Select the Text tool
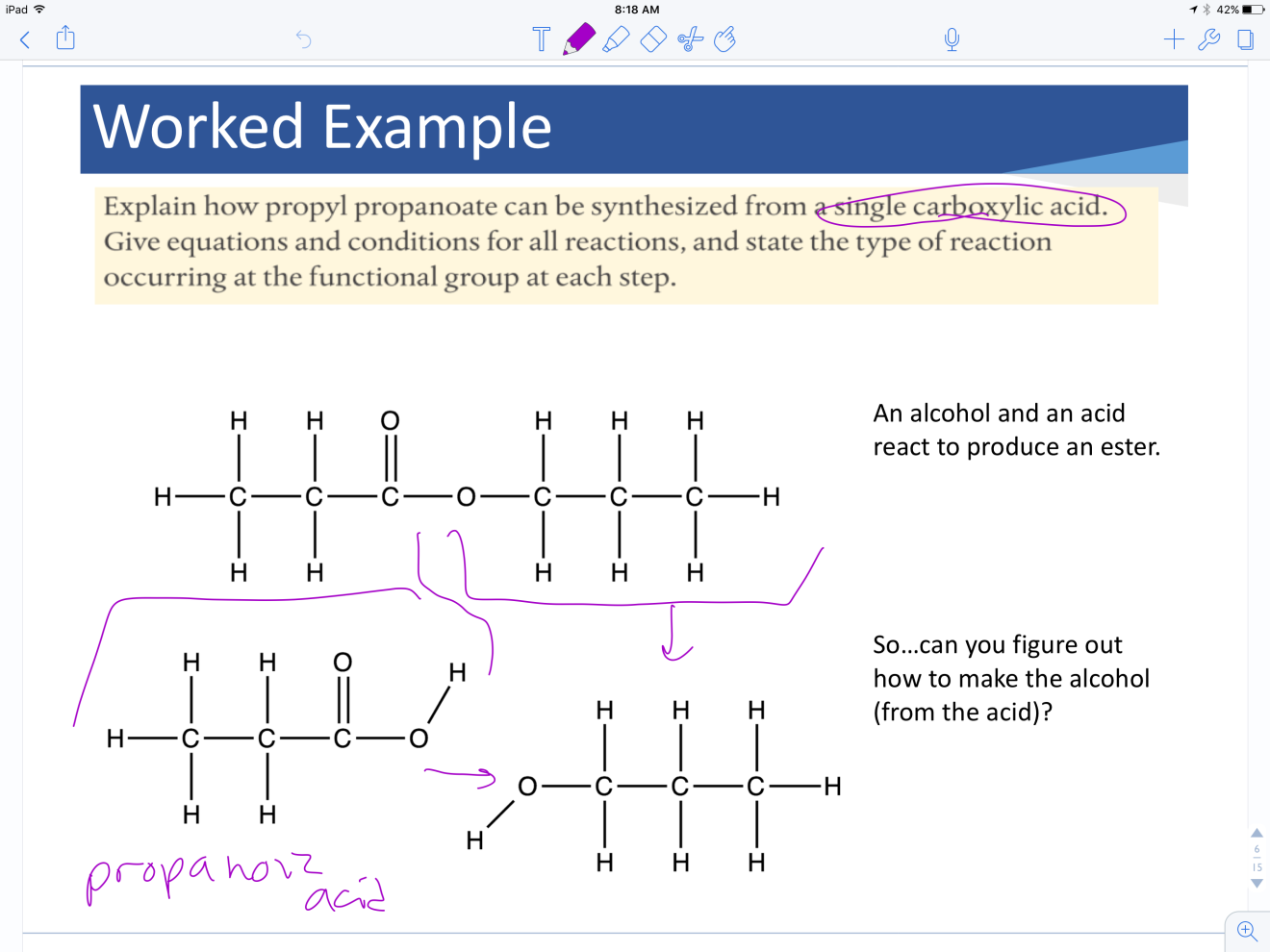Image resolution: width=1270 pixels, height=952 pixels. [x=541, y=39]
